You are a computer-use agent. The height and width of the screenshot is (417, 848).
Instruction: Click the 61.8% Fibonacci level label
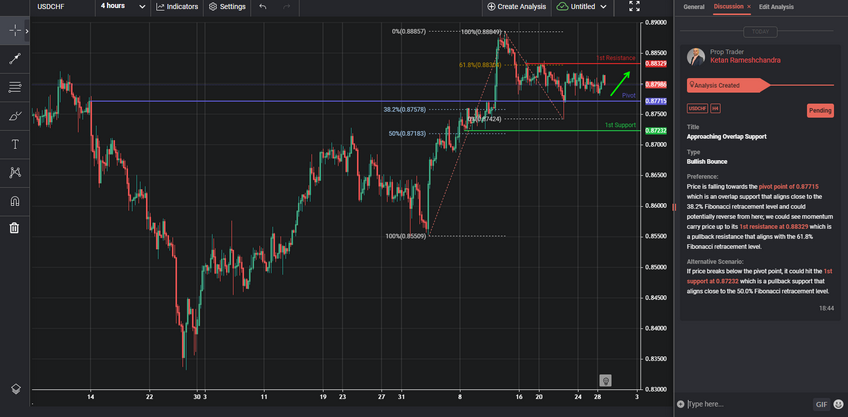tap(480, 65)
